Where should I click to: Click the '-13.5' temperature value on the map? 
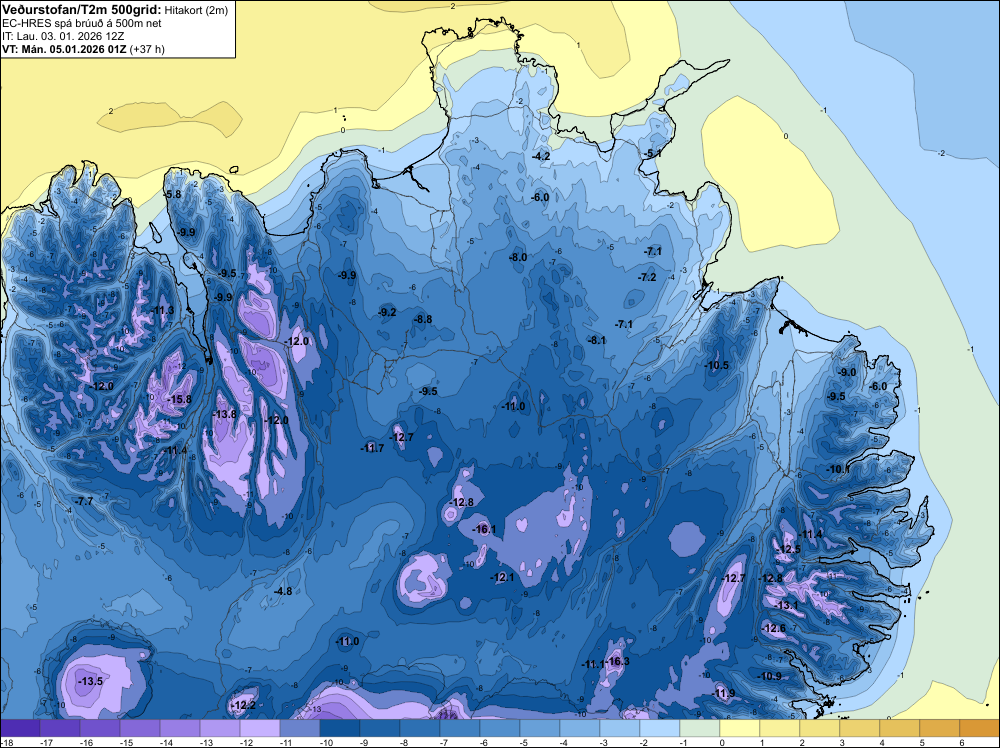(91, 681)
